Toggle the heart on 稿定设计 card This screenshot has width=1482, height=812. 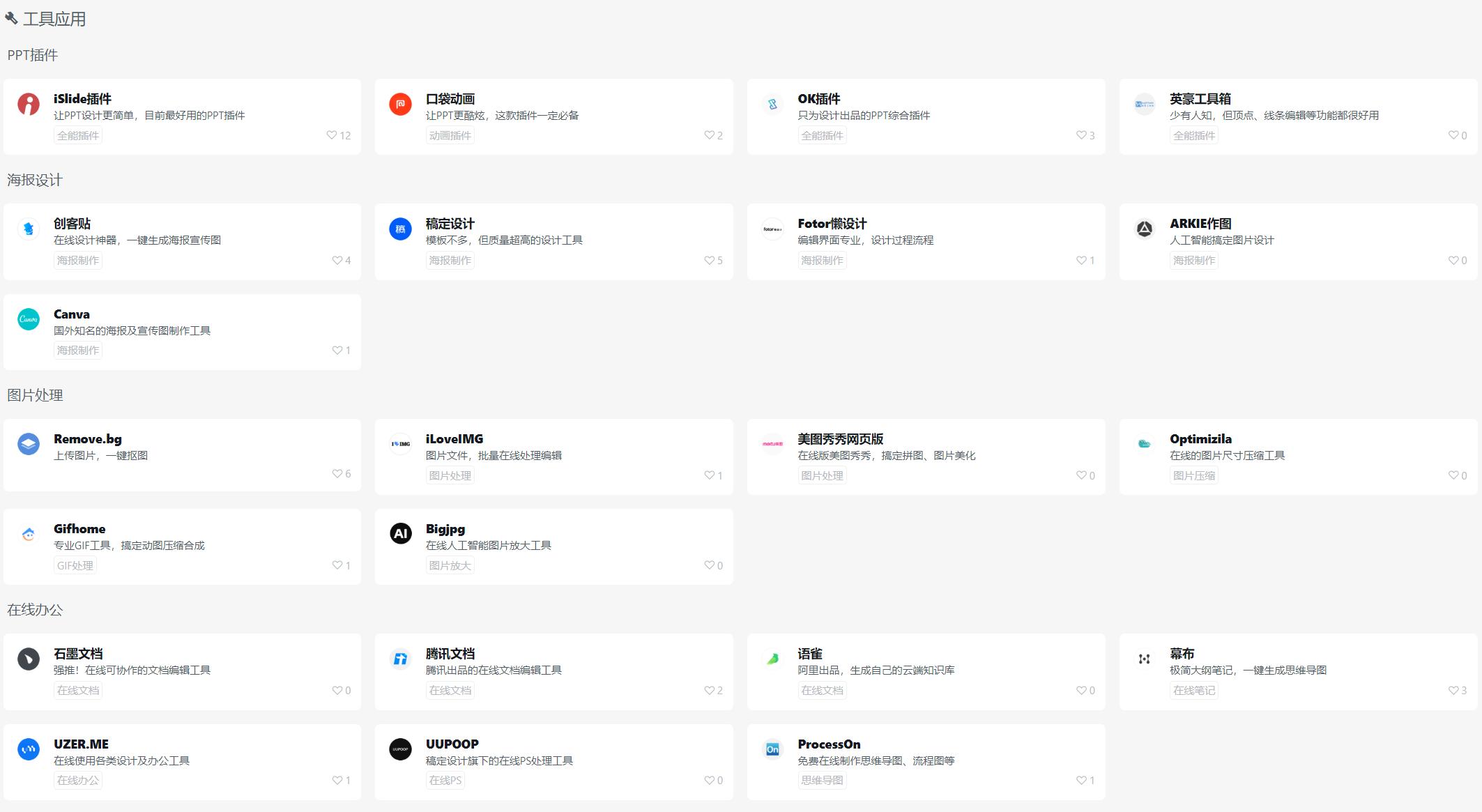(x=709, y=261)
